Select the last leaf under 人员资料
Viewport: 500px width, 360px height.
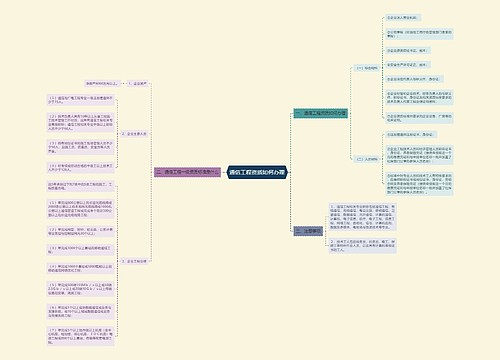419,183
